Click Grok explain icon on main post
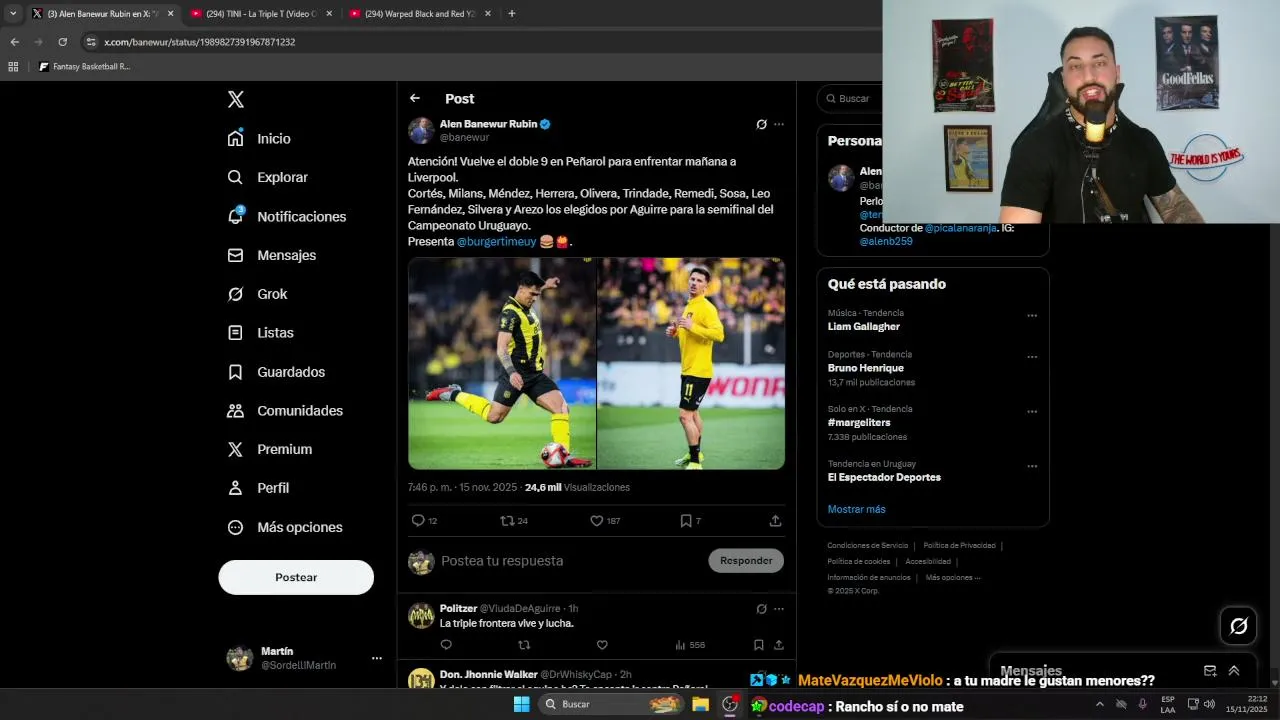 [x=761, y=124]
